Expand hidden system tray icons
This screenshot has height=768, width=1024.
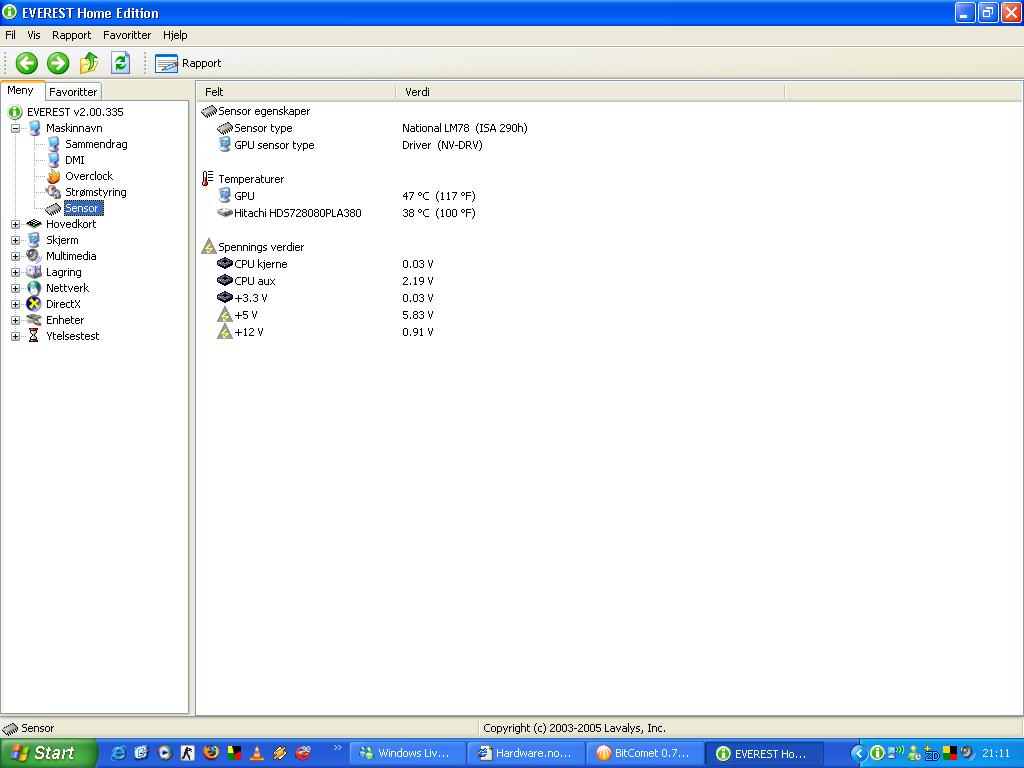tap(859, 754)
